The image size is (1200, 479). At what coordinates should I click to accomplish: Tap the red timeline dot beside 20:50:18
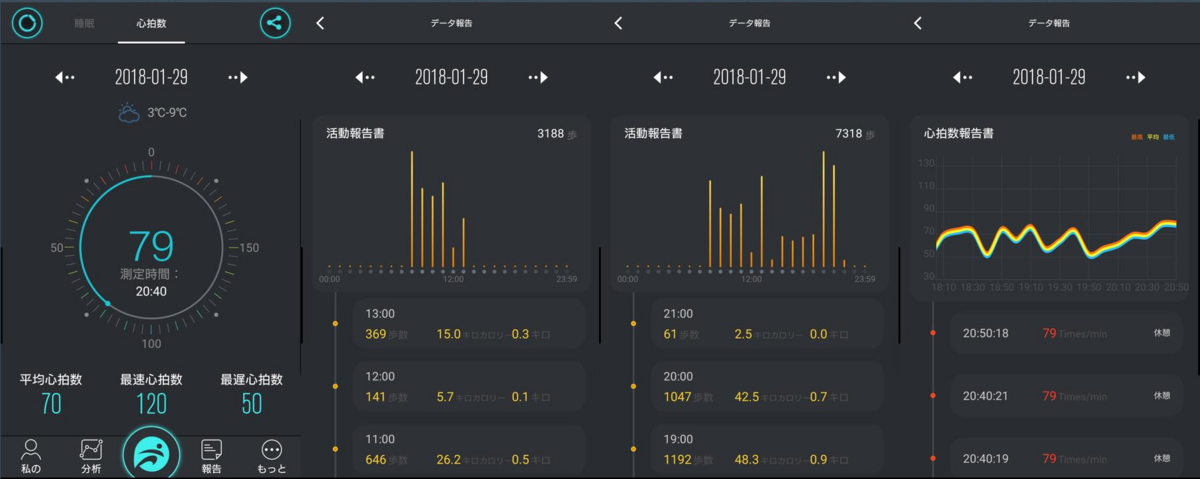coord(933,333)
